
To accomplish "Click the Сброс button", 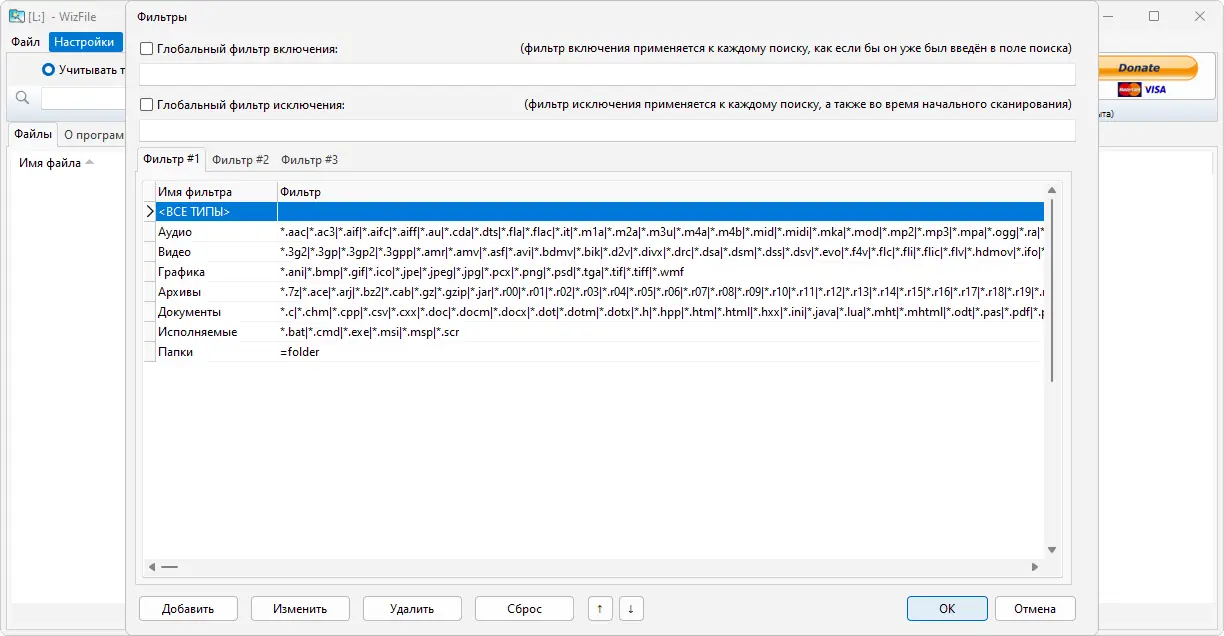I will pyautogui.click(x=524, y=608).
